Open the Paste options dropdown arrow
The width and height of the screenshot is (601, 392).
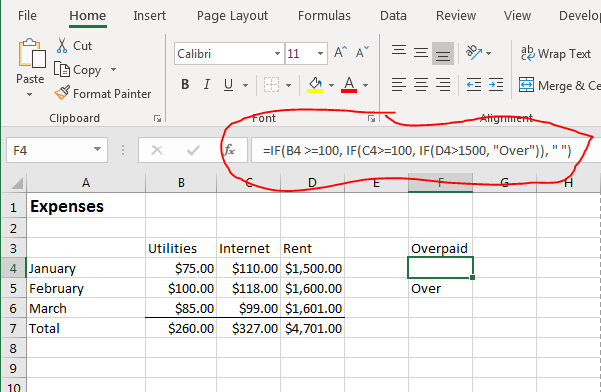tap(30, 95)
